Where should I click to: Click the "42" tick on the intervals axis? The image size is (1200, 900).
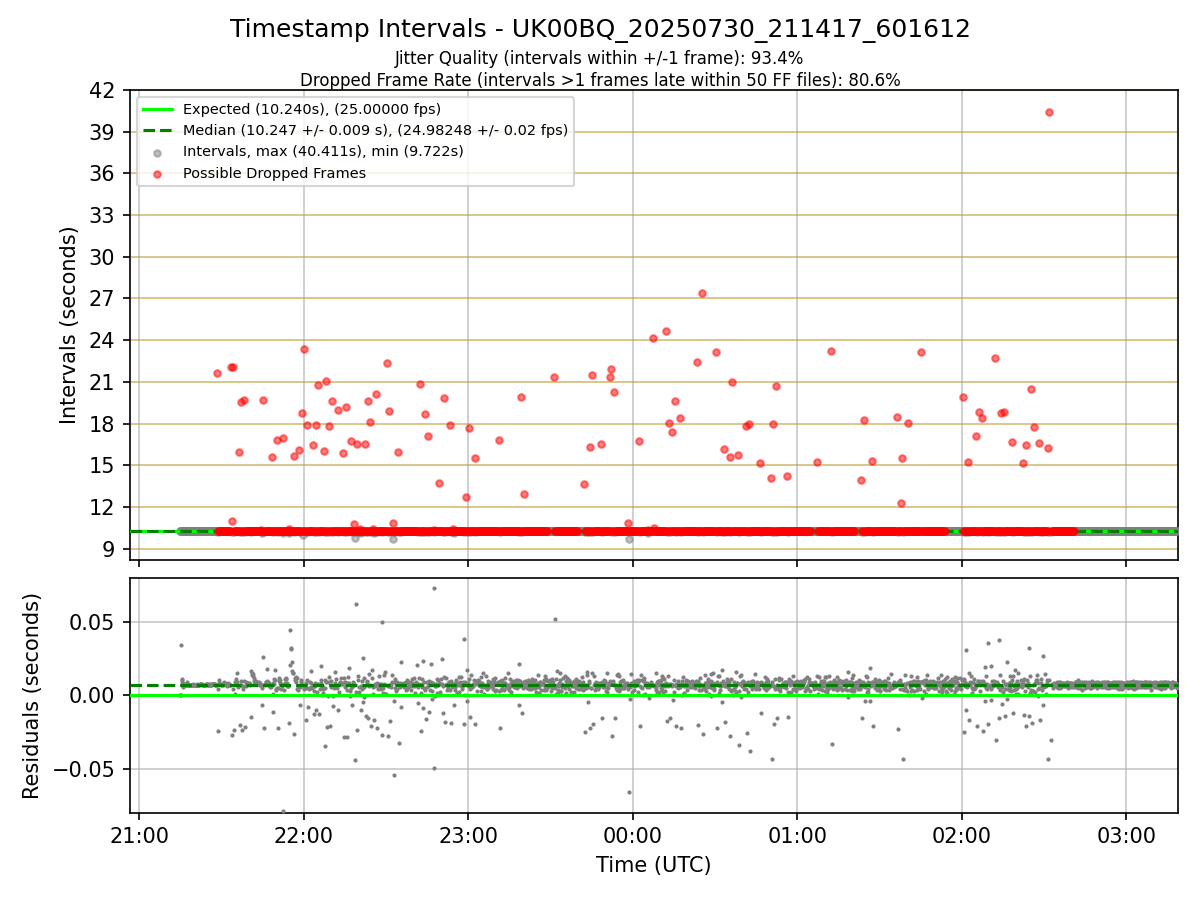pos(102,90)
